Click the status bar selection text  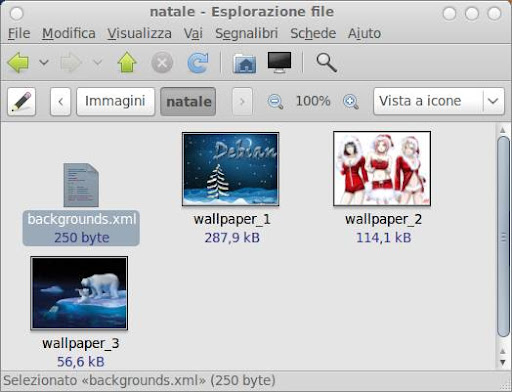pyautogui.click(x=139, y=380)
